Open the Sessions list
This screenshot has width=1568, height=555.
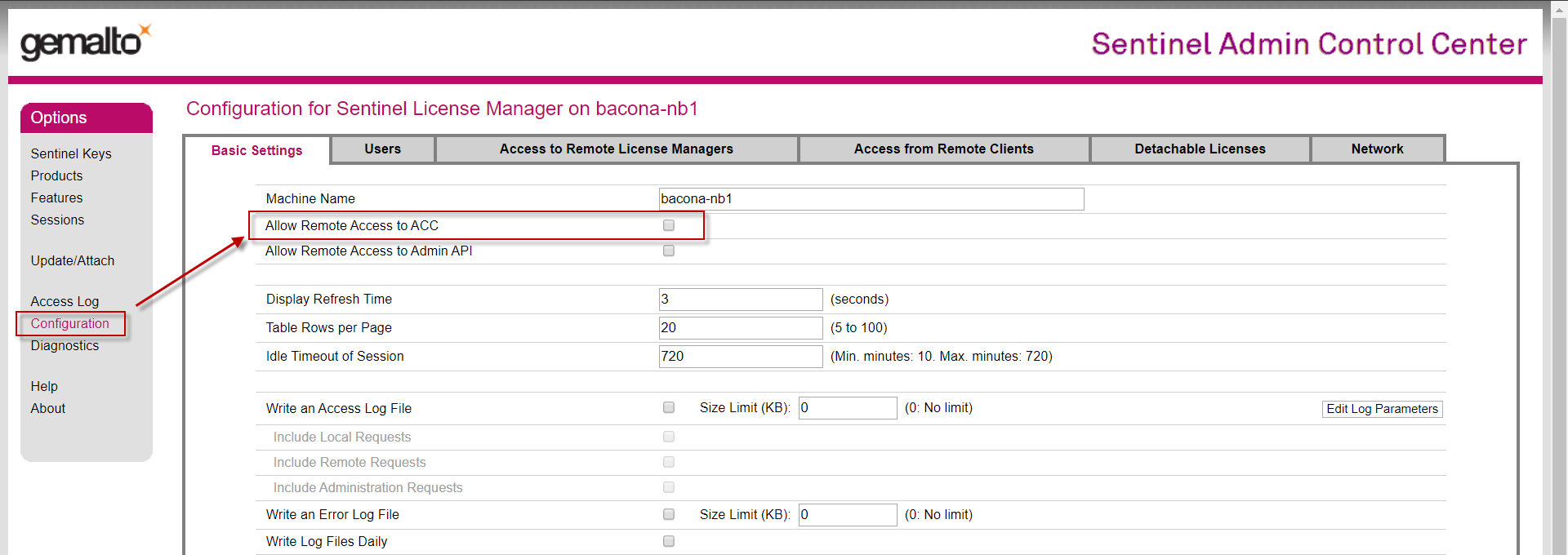(x=57, y=220)
